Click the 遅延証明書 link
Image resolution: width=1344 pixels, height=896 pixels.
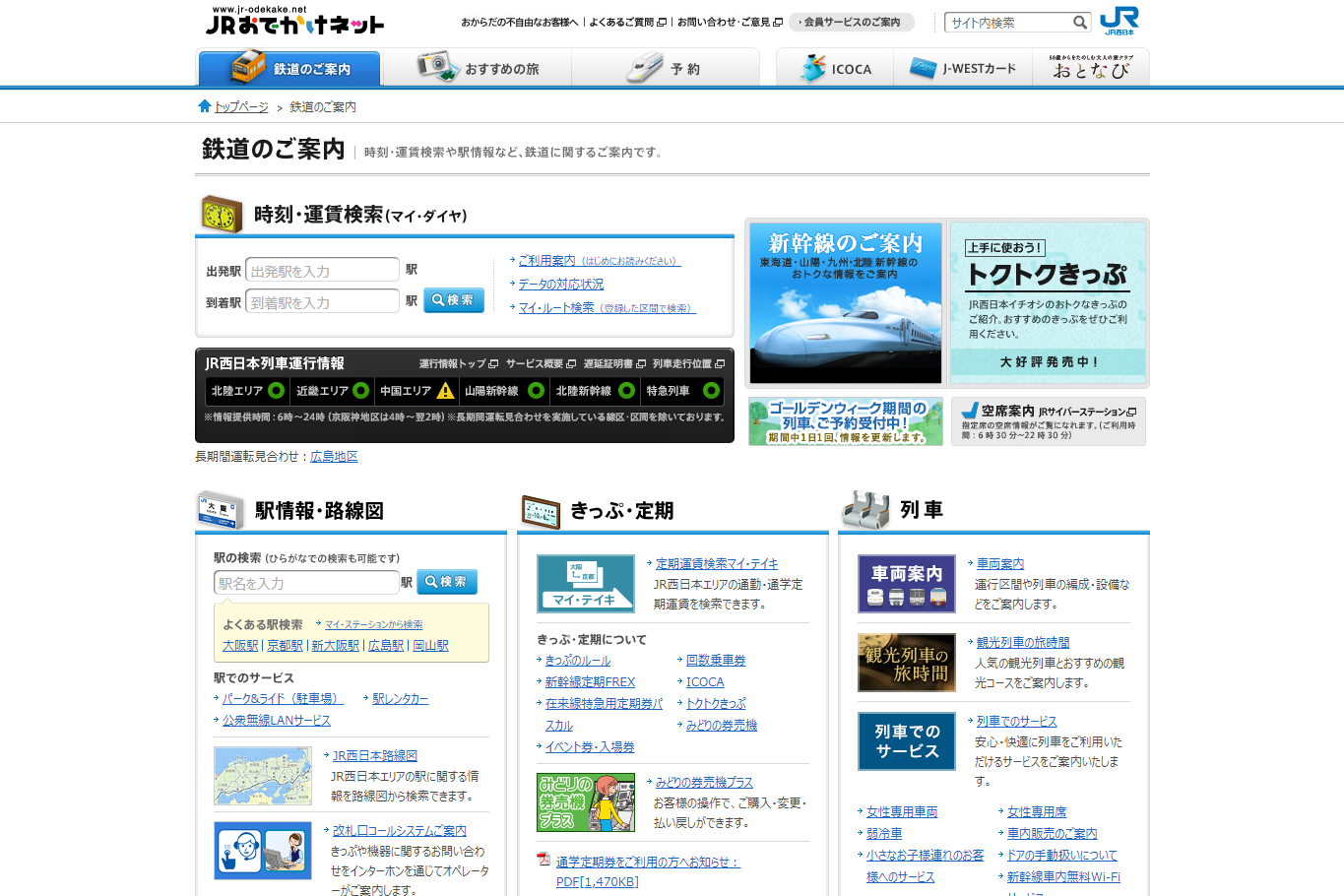613,364
